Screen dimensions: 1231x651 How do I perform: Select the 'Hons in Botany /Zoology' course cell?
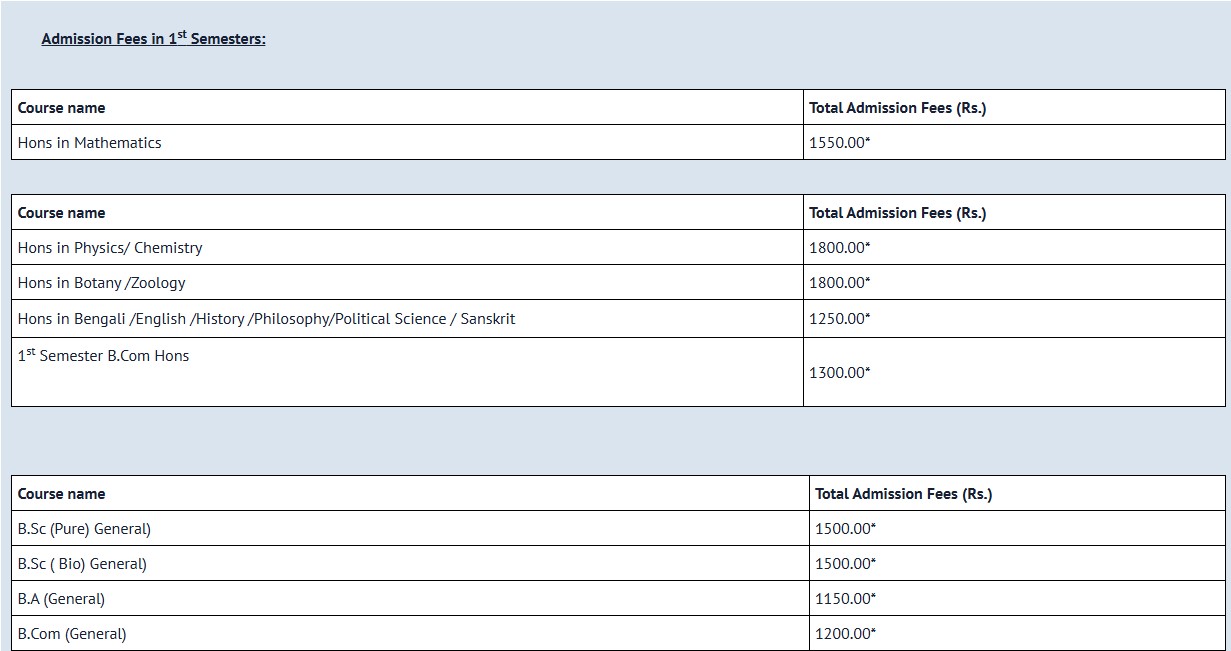click(101, 283)
